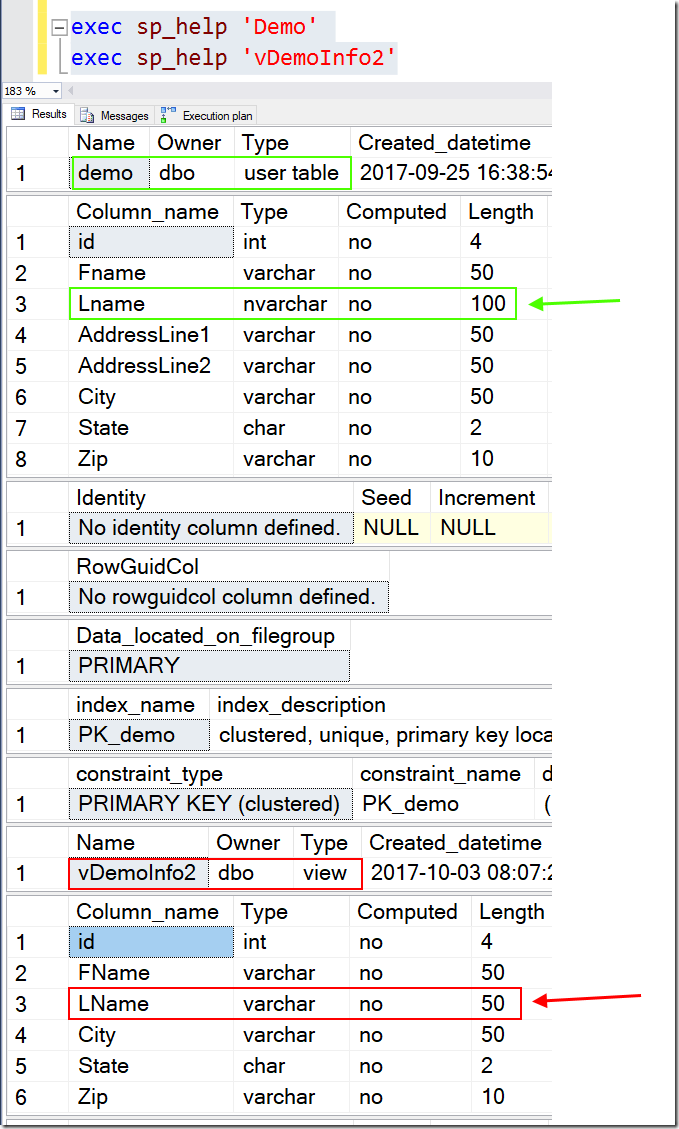Viewport: 679px width, 1129px height.
Task: Click row header 7 for State row
Action: pos(37,428)
